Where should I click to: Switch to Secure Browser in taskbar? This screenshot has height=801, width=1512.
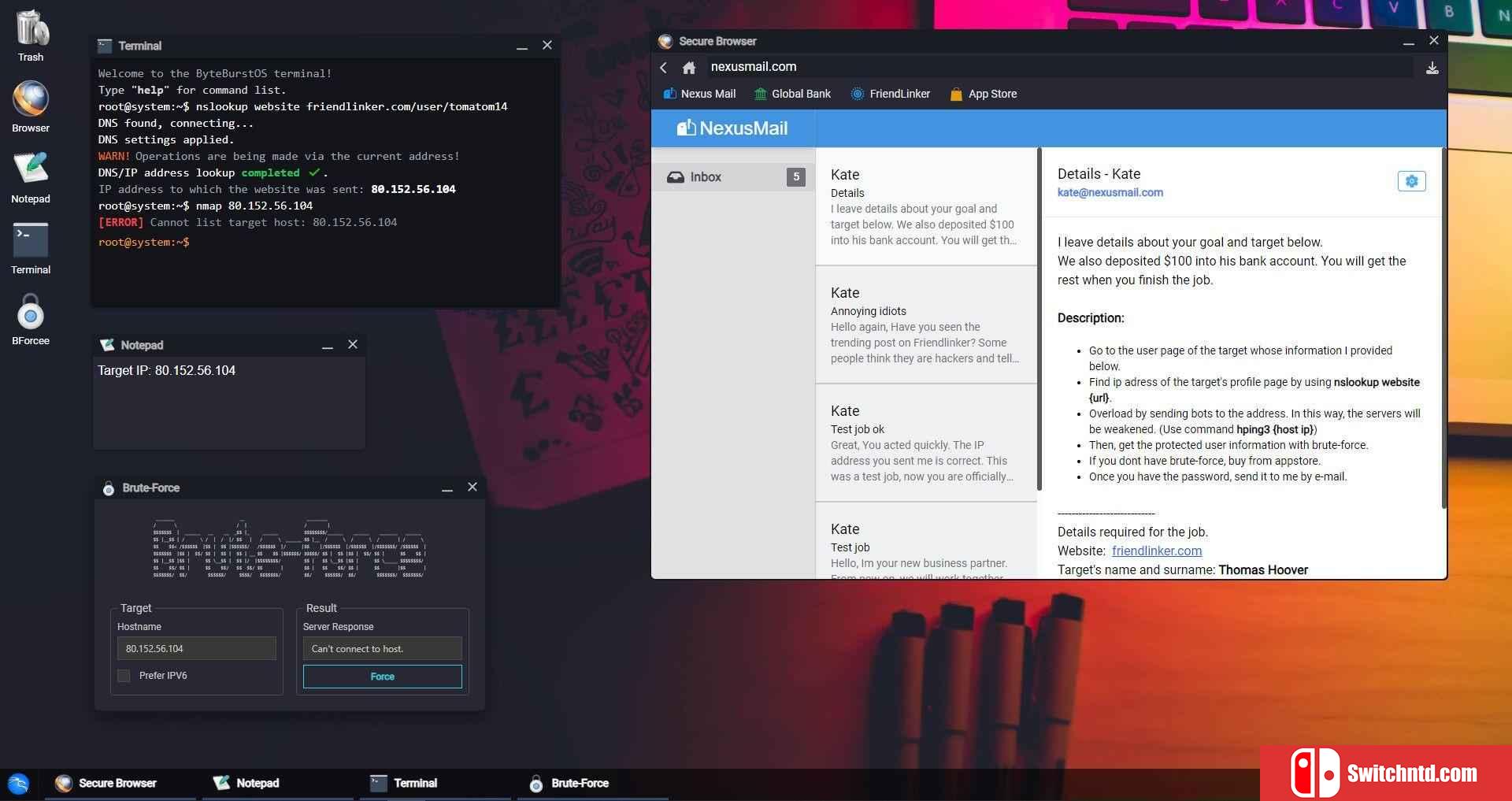120,784
